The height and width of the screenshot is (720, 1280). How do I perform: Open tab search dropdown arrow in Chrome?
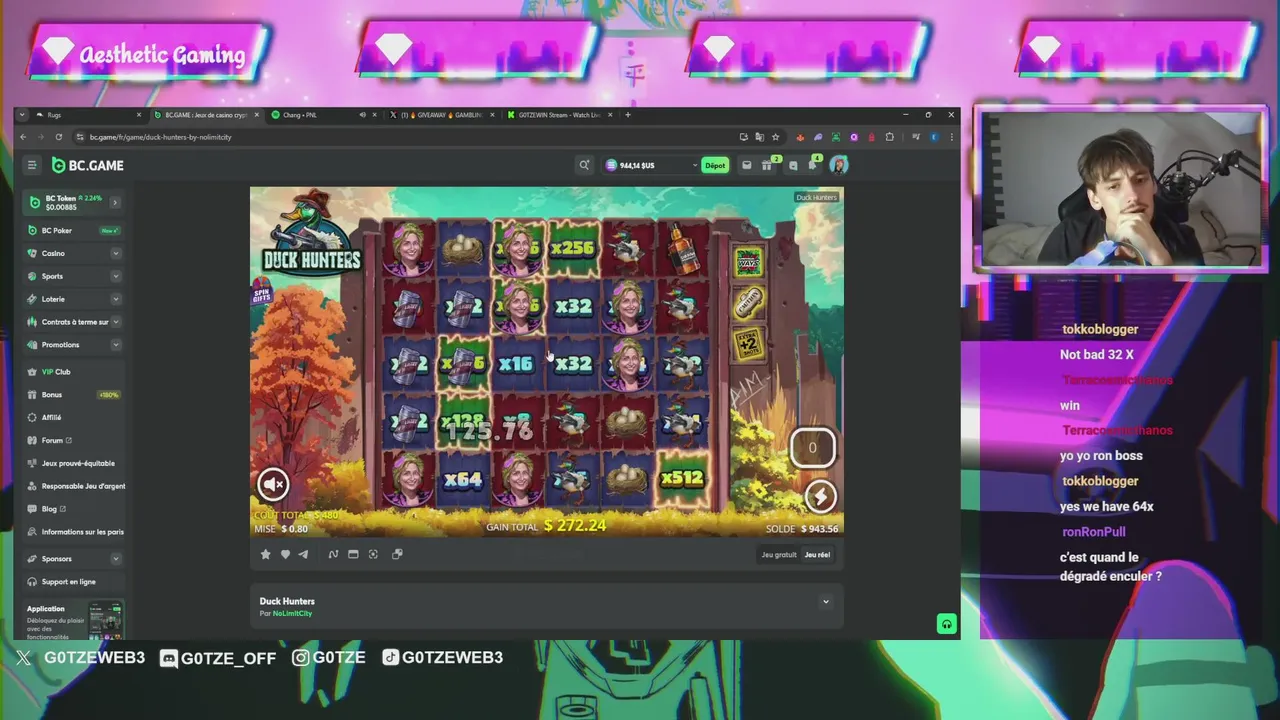pos(22,115)
